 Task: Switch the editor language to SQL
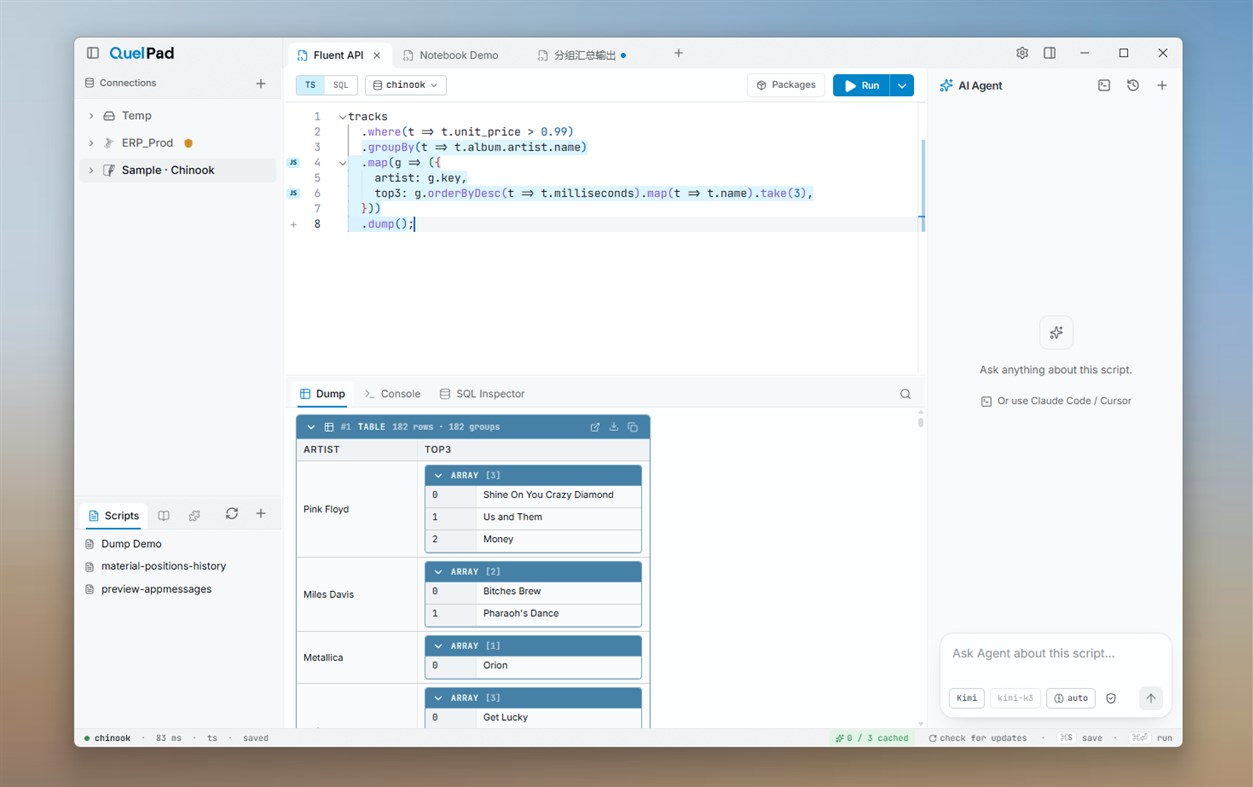point(341,86)
